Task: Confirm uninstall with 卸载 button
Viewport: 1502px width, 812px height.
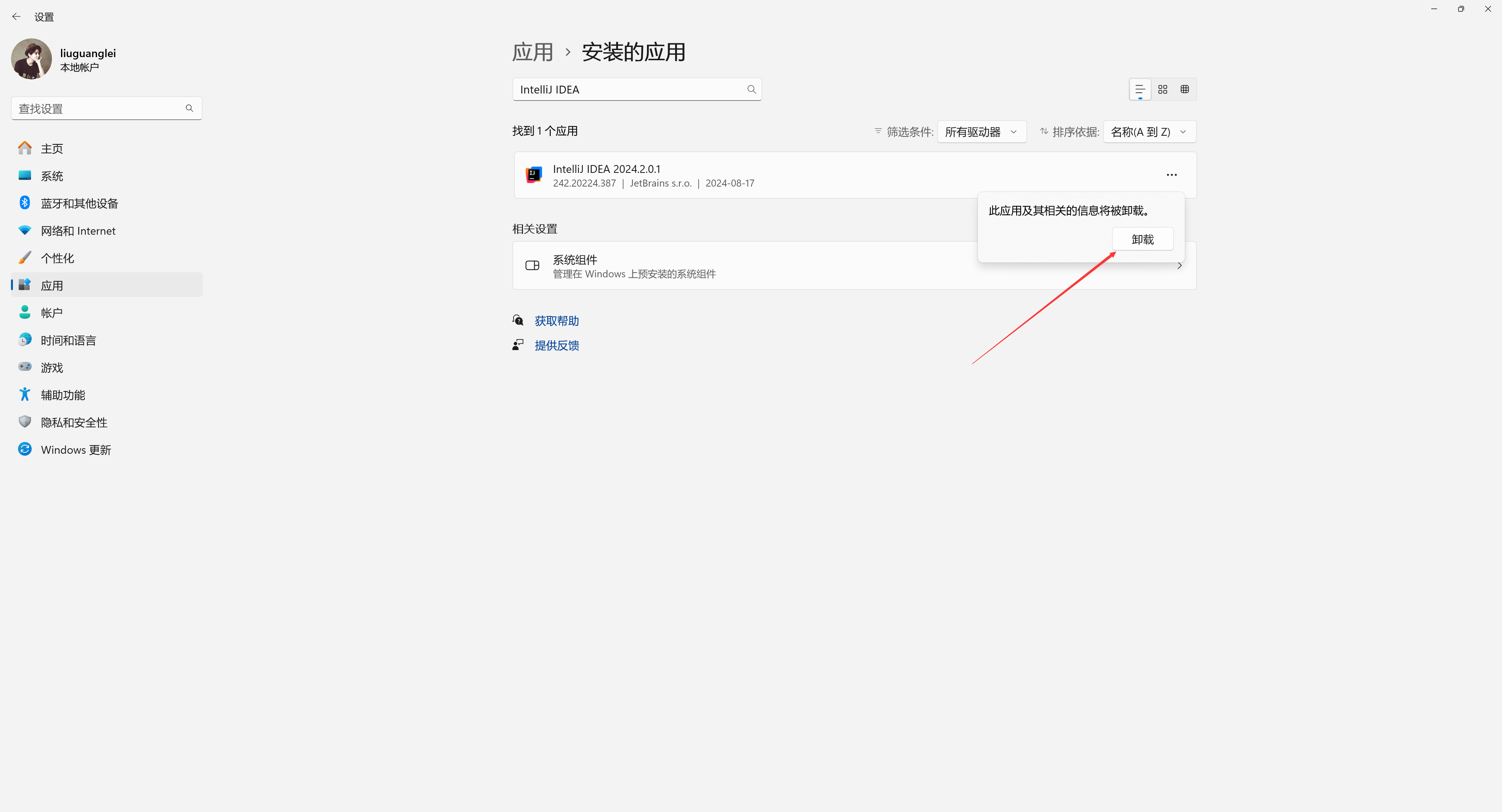Action: pos(1142,239)
